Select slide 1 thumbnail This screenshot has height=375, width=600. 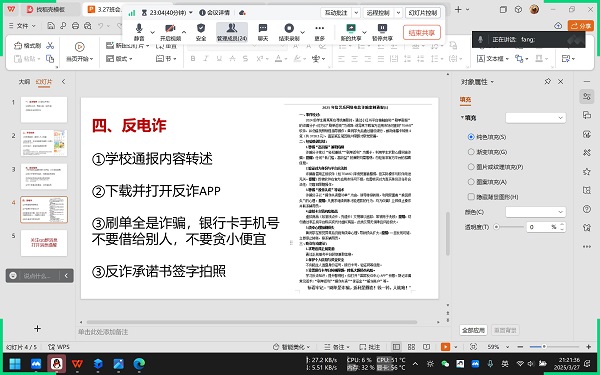pyautogui.click(x=44, y=110)
